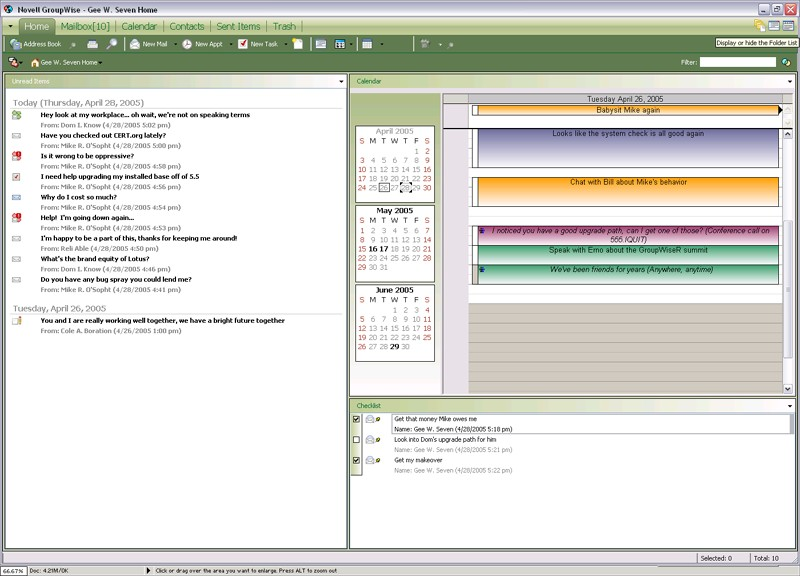Screen dimensions: 800x576
Task: Click the greyed-out calendar icon in the toolbar
Action: pos(425,44)
